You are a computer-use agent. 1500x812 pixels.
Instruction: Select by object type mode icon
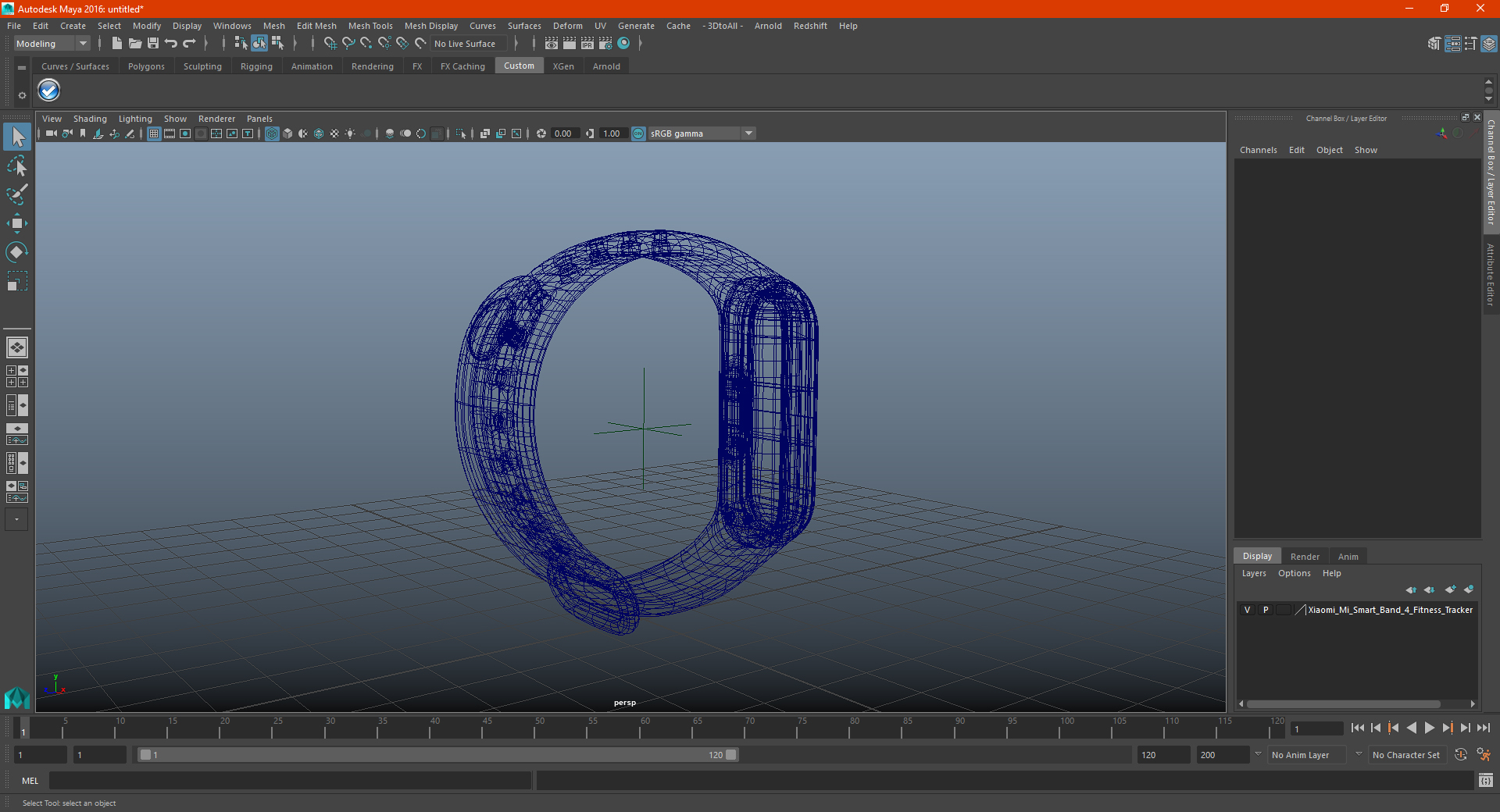(x=259, y=44)
